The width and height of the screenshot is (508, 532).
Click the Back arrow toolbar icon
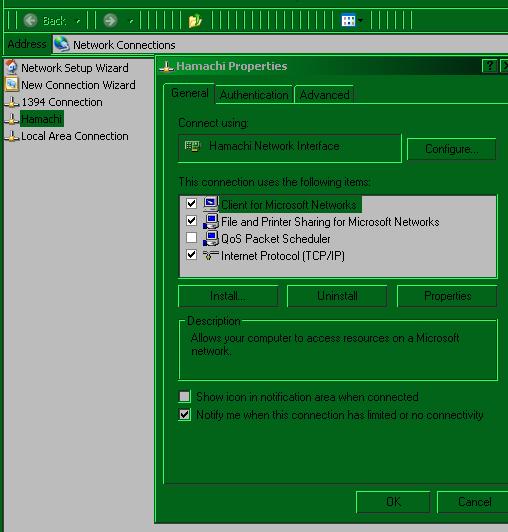[x=30, y=21]
